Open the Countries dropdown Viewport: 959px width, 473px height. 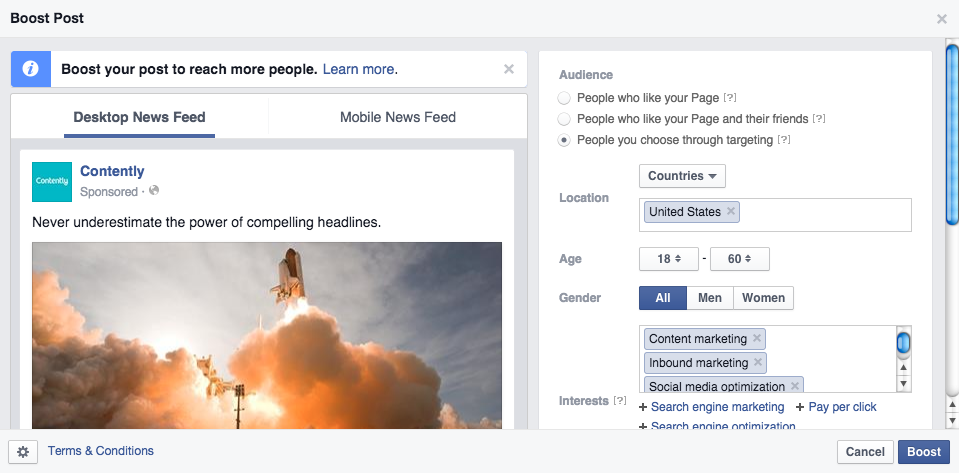682,176
